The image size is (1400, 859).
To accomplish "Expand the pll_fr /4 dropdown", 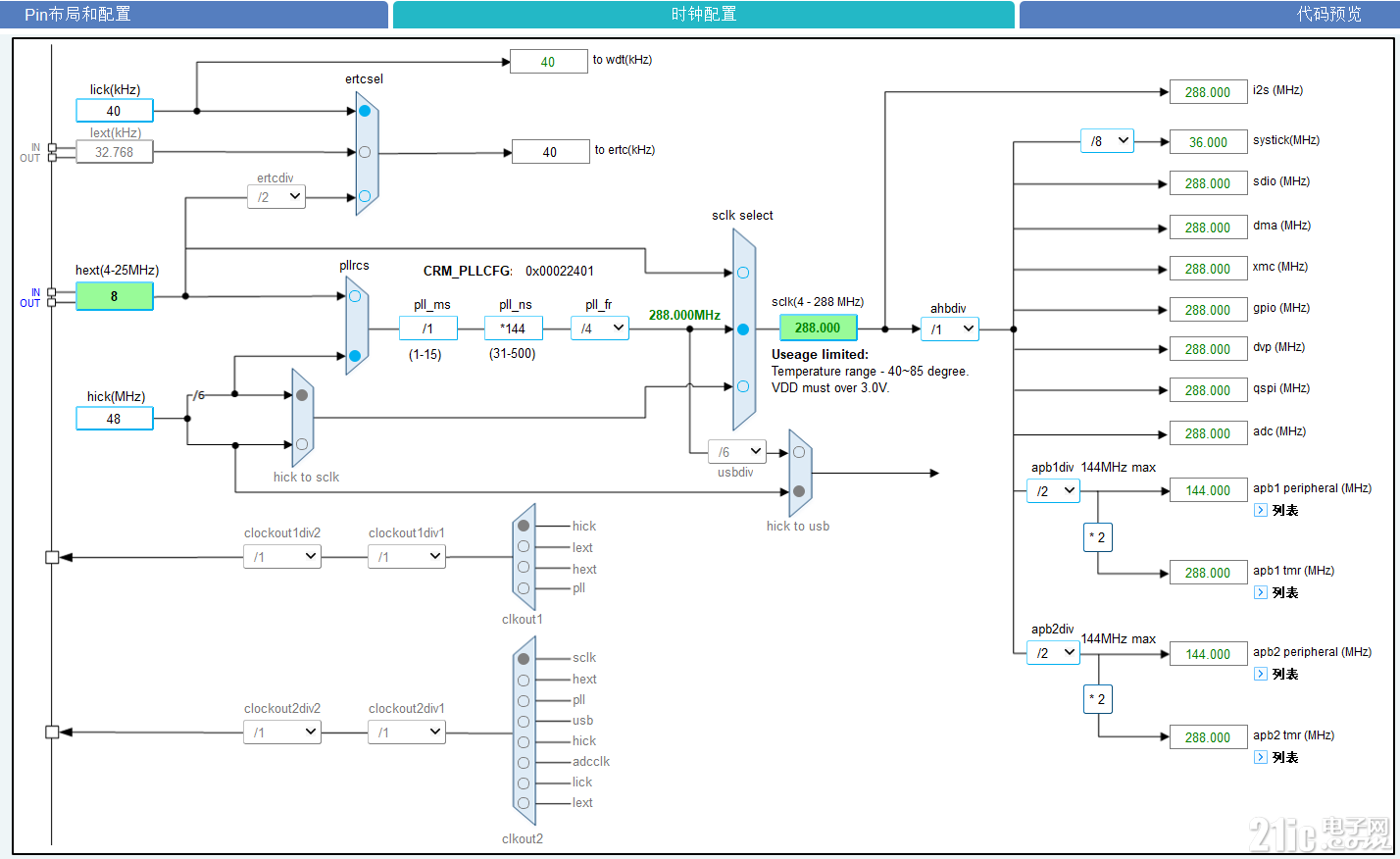I will tap(600, 328).
